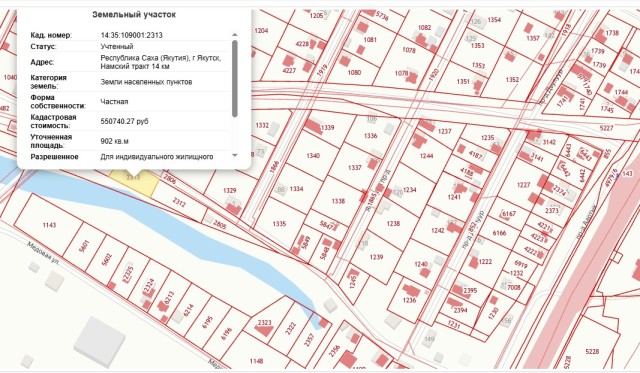
Task: Select parcel 1080 on the map
Action: pyautogui.click(x=354, y=72)
